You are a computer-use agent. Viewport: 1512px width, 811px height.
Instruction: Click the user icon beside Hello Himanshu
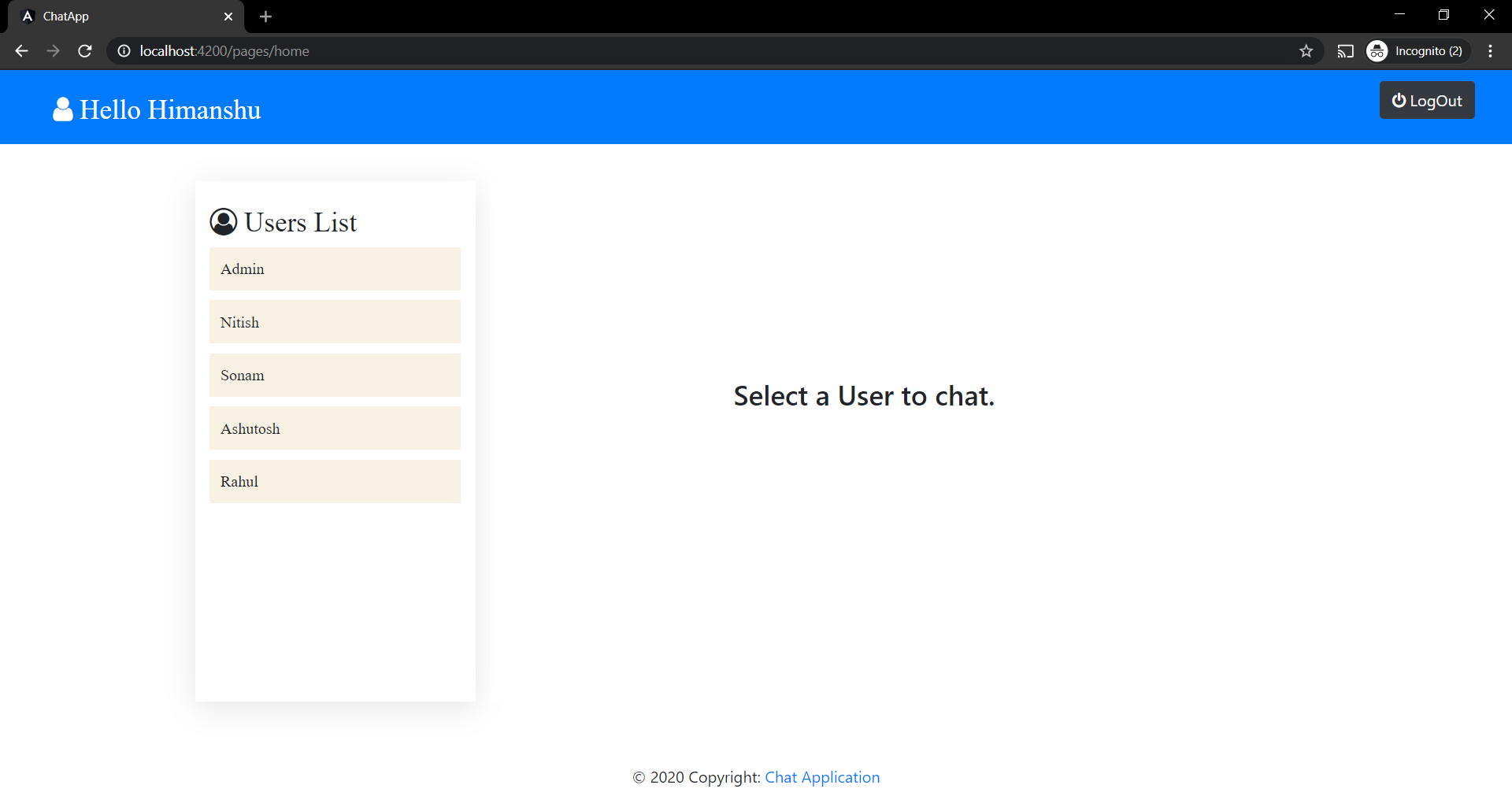click(63, 109)
